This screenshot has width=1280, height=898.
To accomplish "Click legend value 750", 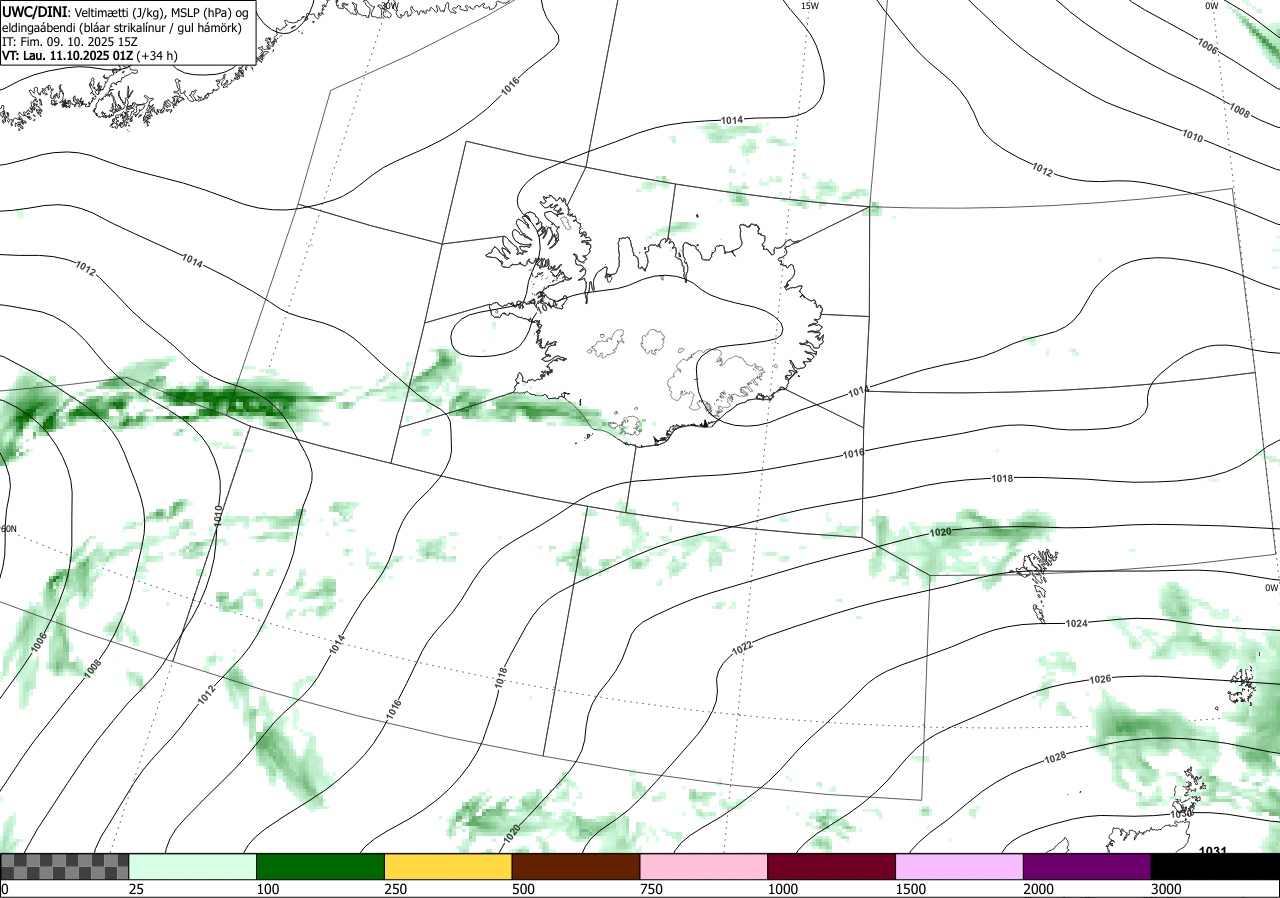I will [x=652, y=889].
